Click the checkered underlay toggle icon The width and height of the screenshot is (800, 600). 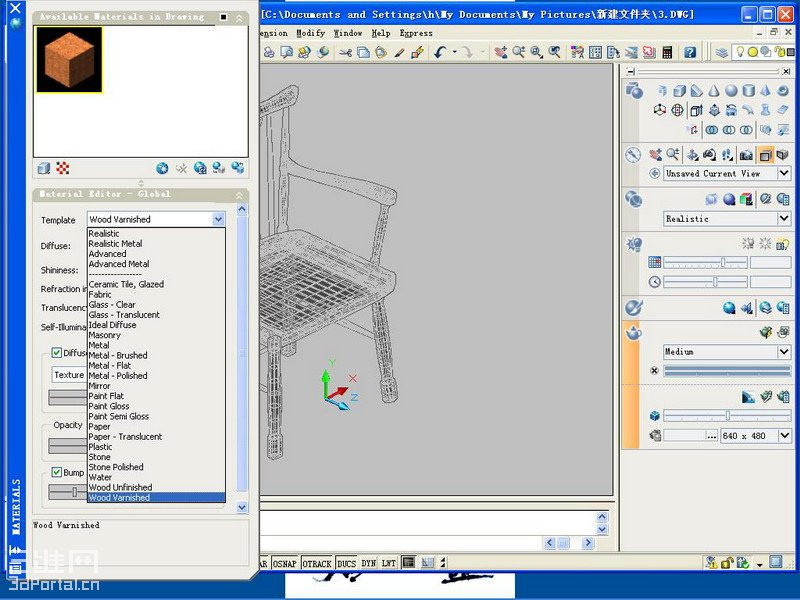point(63,168)
